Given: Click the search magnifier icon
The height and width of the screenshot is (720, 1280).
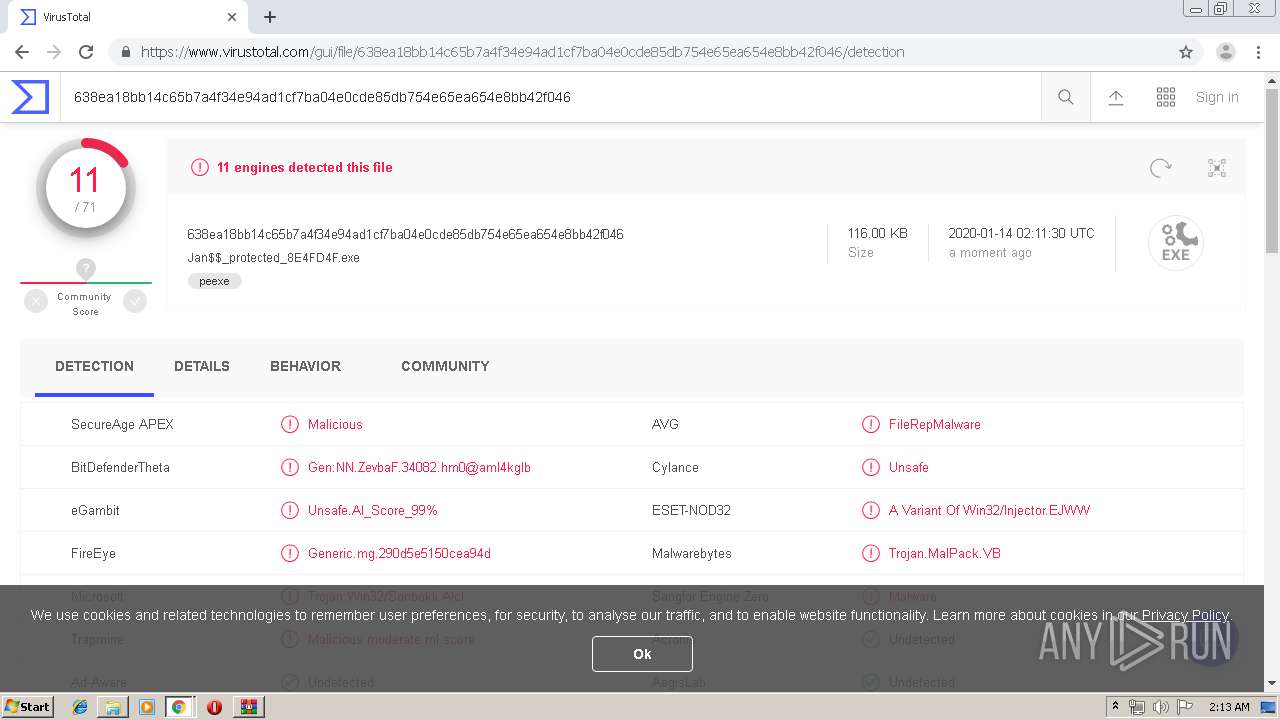Looking at the screenshot, I should coord(1066,97).
